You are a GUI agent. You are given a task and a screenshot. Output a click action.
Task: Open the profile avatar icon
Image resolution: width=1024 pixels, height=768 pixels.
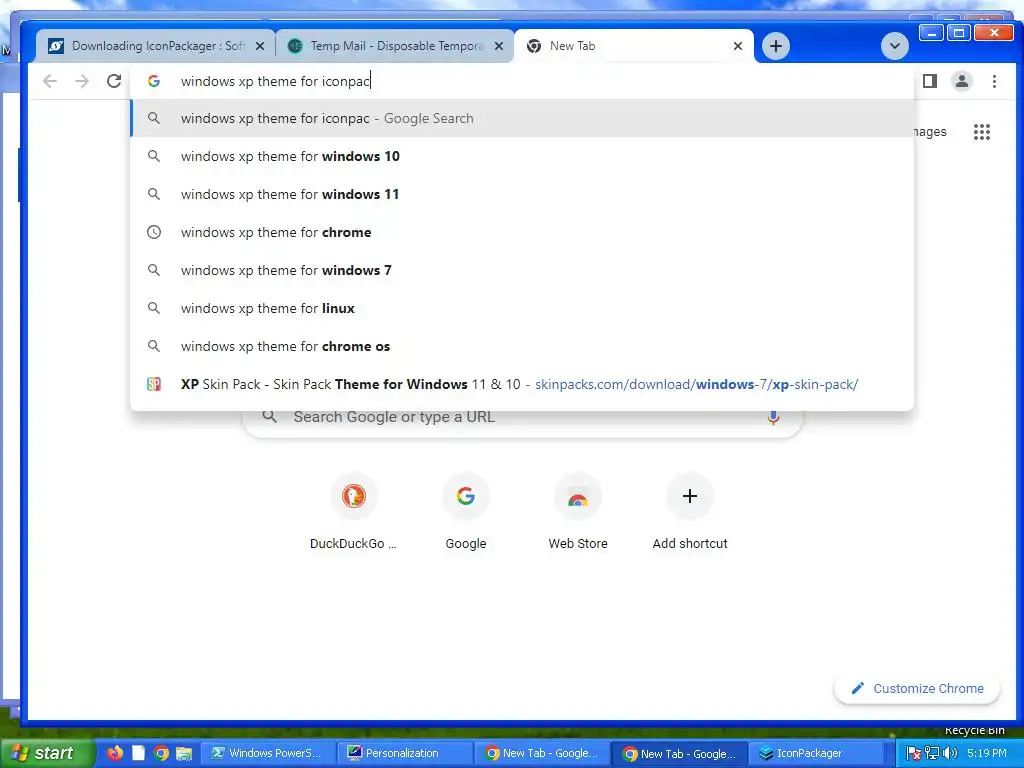pos(962,81)
